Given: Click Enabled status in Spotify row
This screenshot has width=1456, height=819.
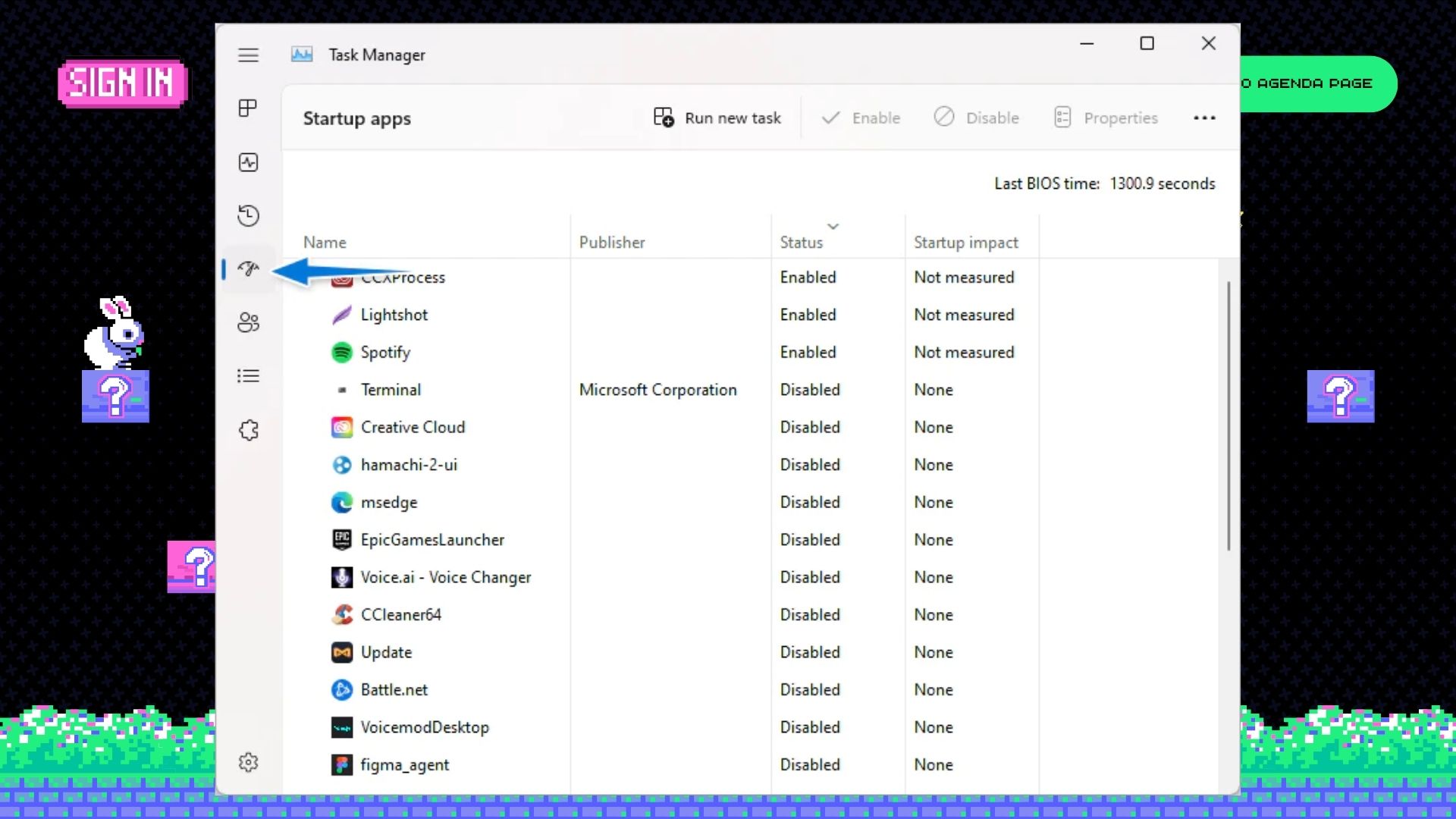Looking at the screenshot, I should click(x=808, y=352).
